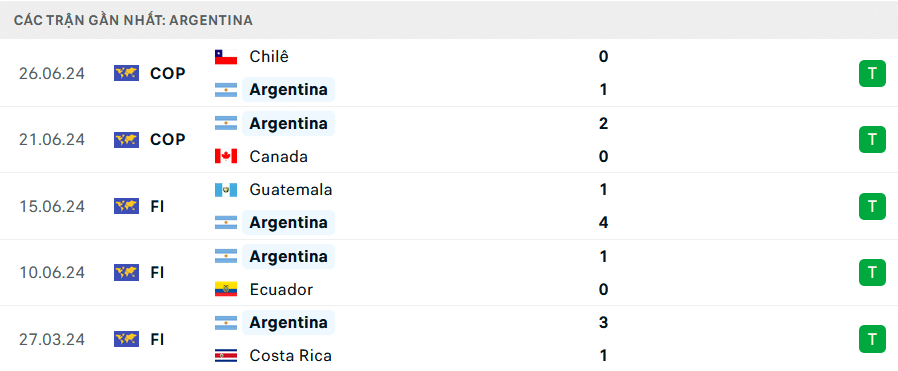Click green T result badge for Canada match
The height and width of the screenshot is (371, 898).
pyautogui.click(x=872, y=140)
